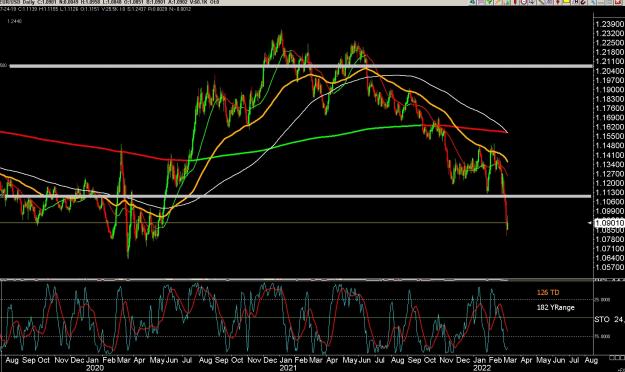The image size is (625, 372).
Task: Click the 1.19000 price axis label
Action: click(609, 90)
